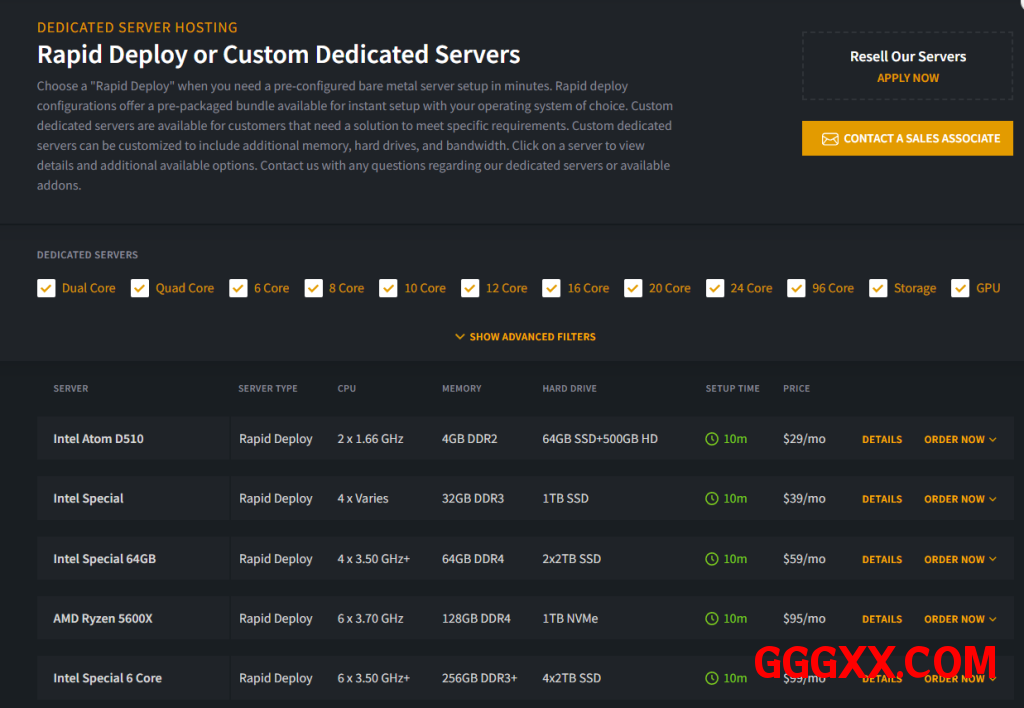The width and height of the screenshot is (1024, 708).
Task: Click the clock icon in AMD Ryzen 5600X row
Action: [712, 619]
